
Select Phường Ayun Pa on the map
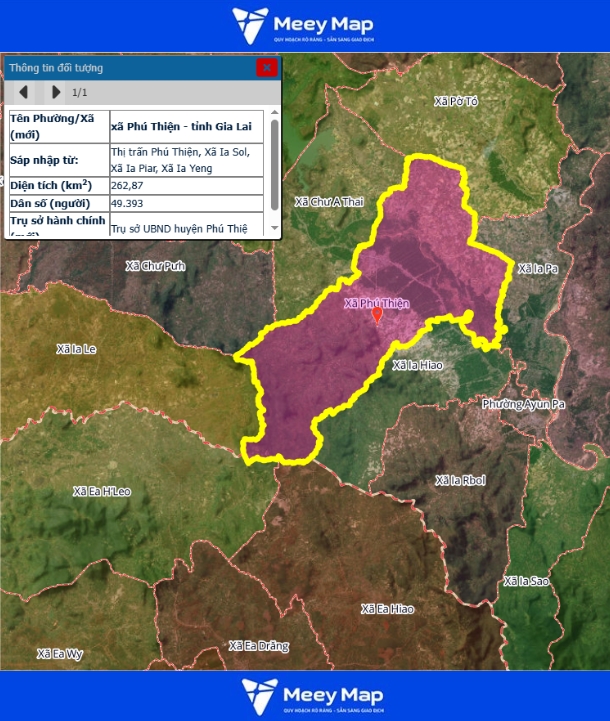pos(523,404)
